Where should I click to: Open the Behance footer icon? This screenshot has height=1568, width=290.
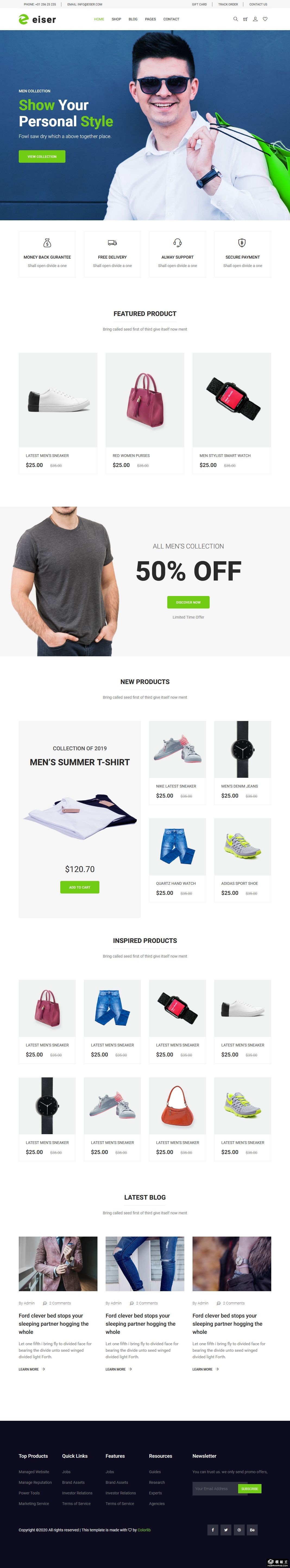(252, 1530)
